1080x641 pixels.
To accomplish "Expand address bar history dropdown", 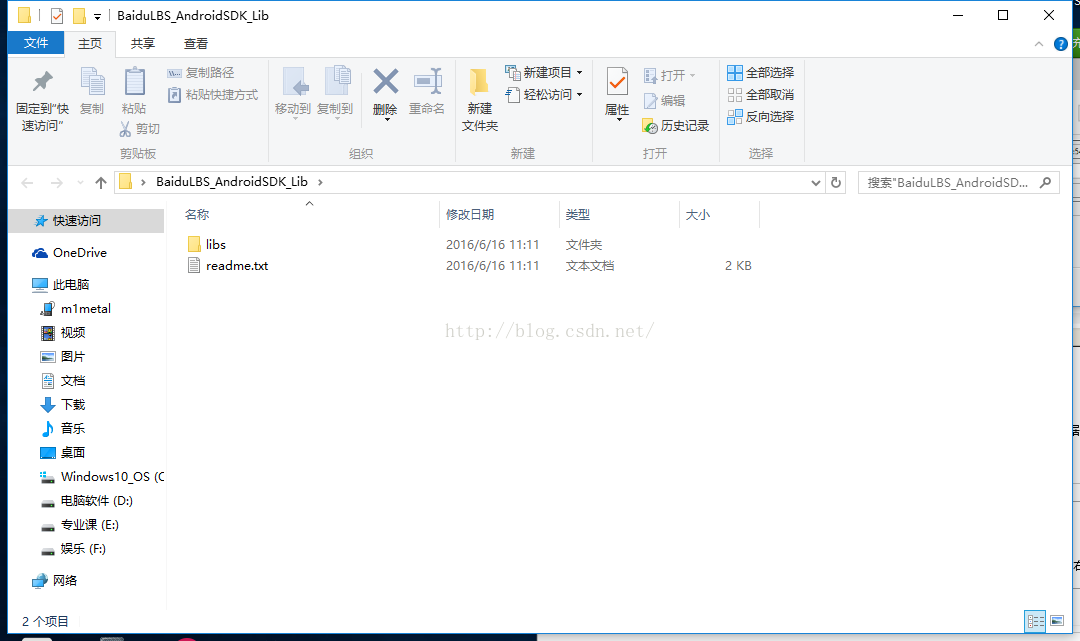I will 816,182.
